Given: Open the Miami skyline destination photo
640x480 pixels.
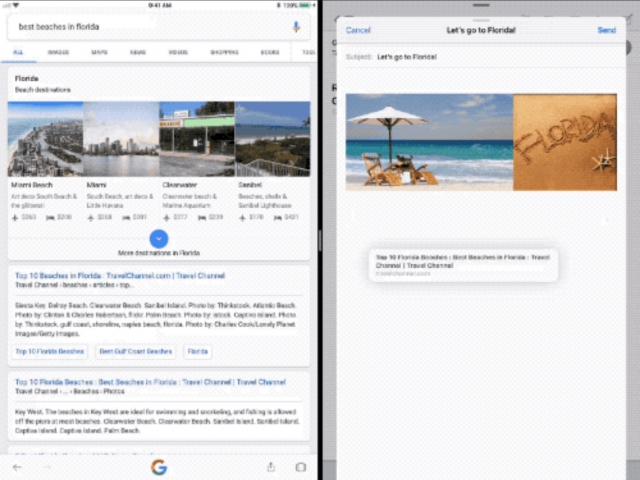Looking at the screenshot, I should 121,139.
